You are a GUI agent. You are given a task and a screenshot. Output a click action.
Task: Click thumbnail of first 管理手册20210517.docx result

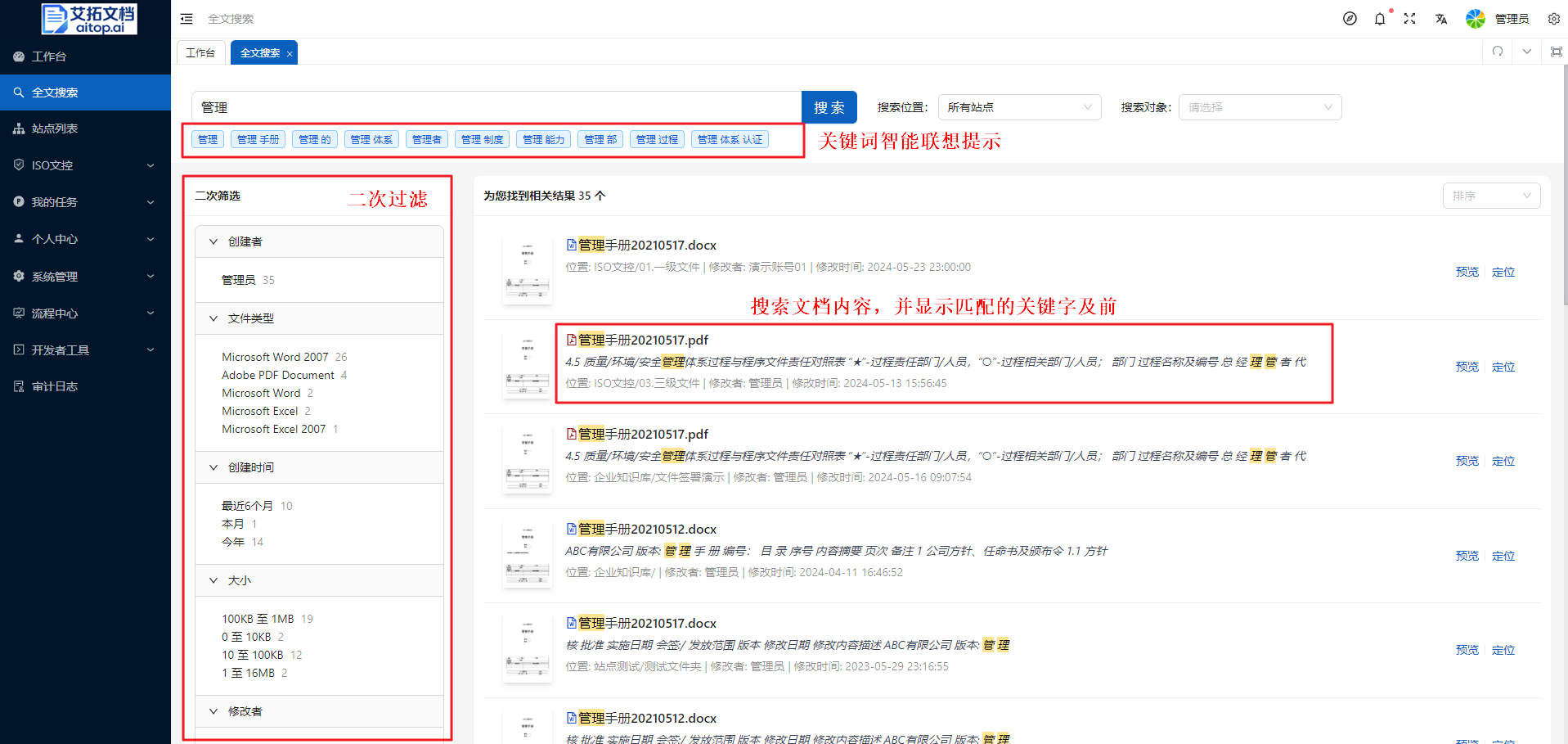[527, 271]
